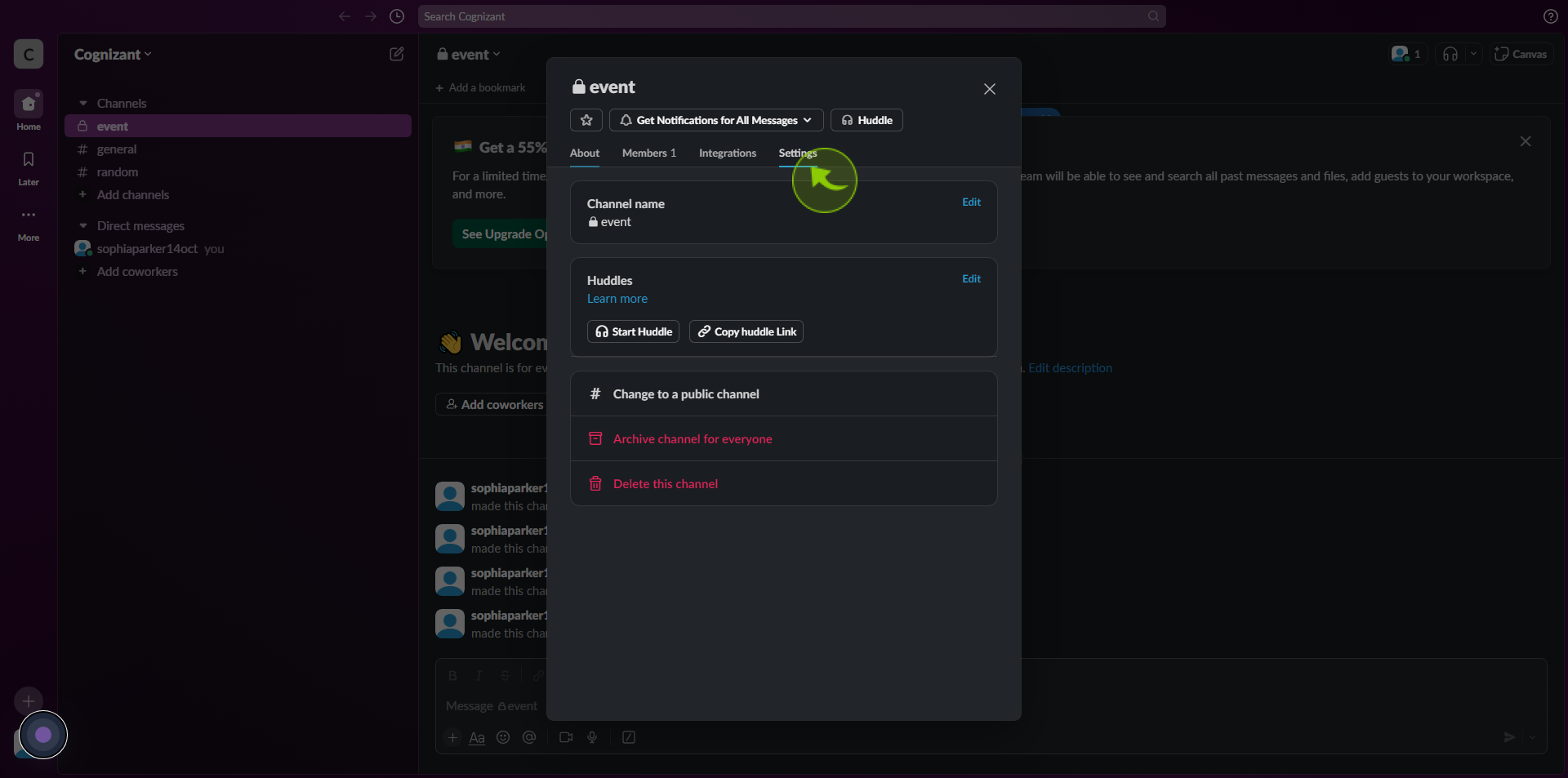Image resolution: width=1568 pixels, height=778 pixels.
Task: Toggle strikethrough formatting in composer
Action: tap(505, 676)
